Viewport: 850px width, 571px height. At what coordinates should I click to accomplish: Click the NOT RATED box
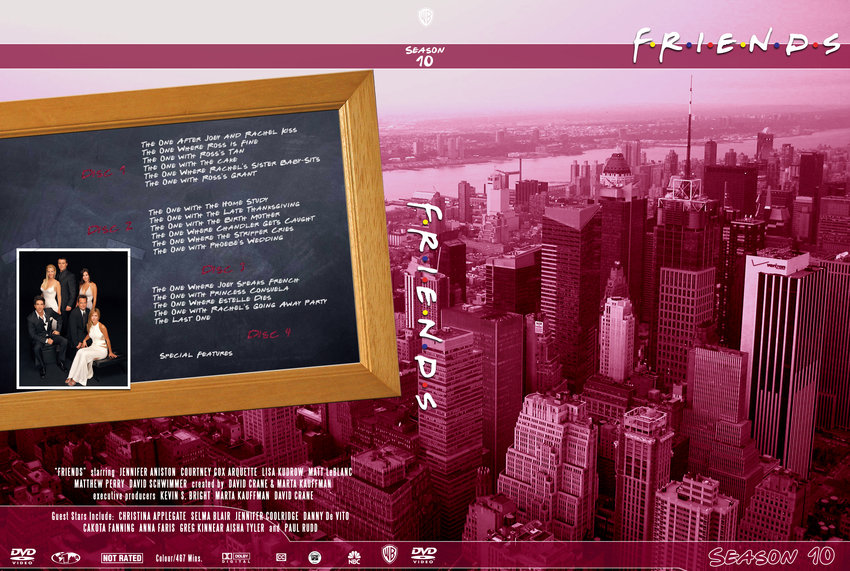pyautogui.click(x=122, y=557)
